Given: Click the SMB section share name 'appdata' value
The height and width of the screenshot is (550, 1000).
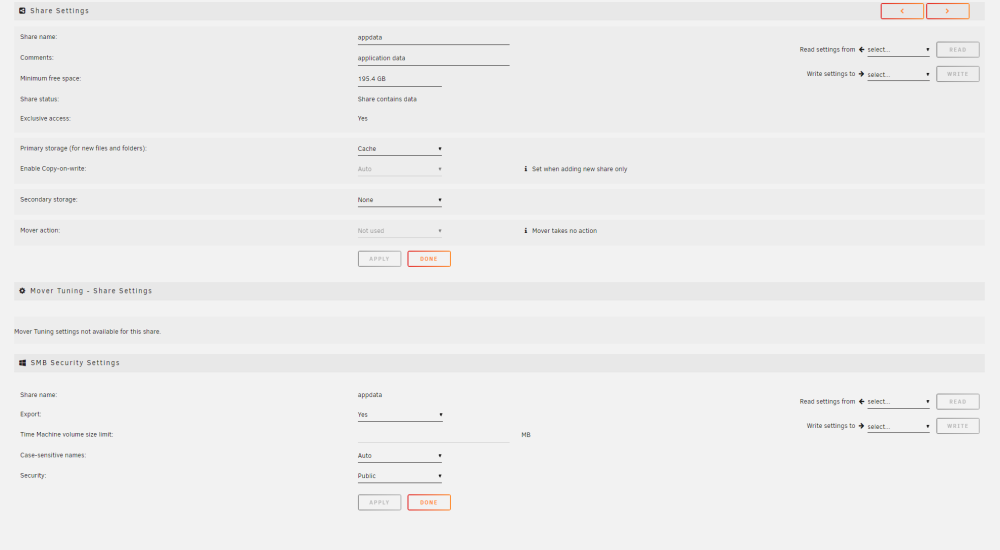Looking at the screenshot, I should pyautogui.click(x=369, y=395).
